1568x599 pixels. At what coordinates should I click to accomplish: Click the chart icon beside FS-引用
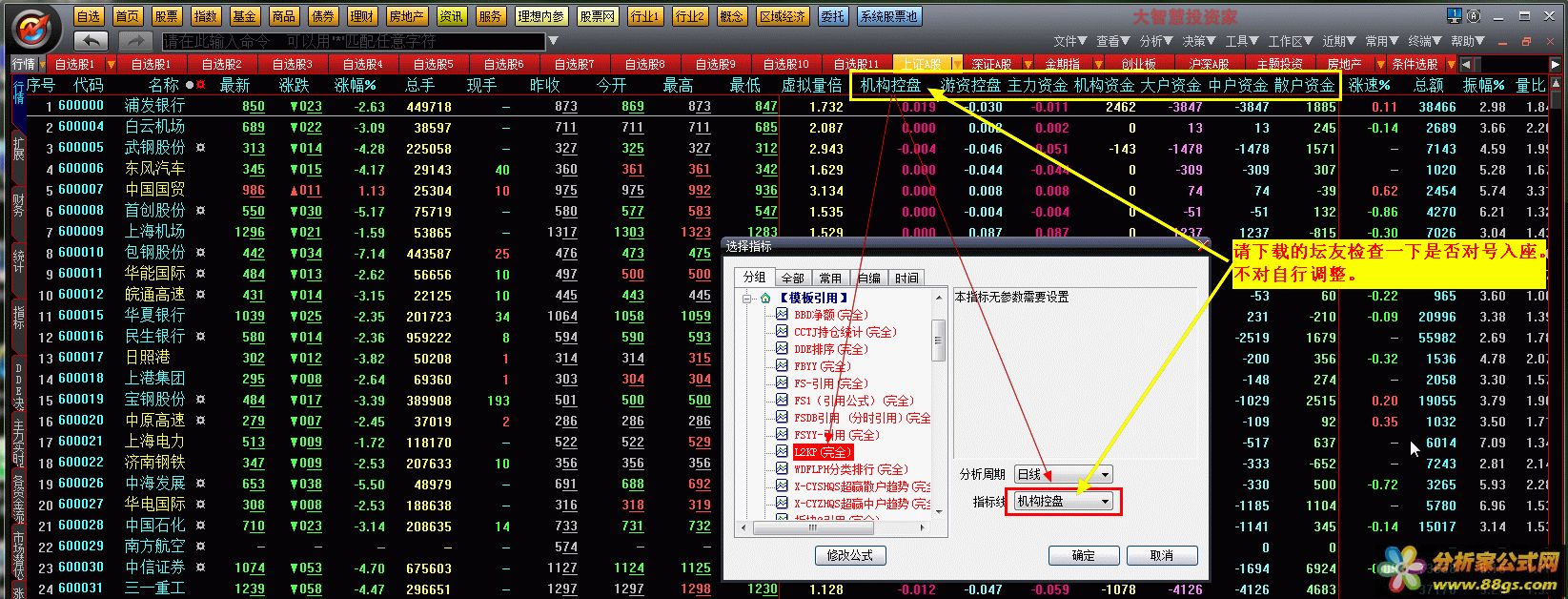[782, 383]
